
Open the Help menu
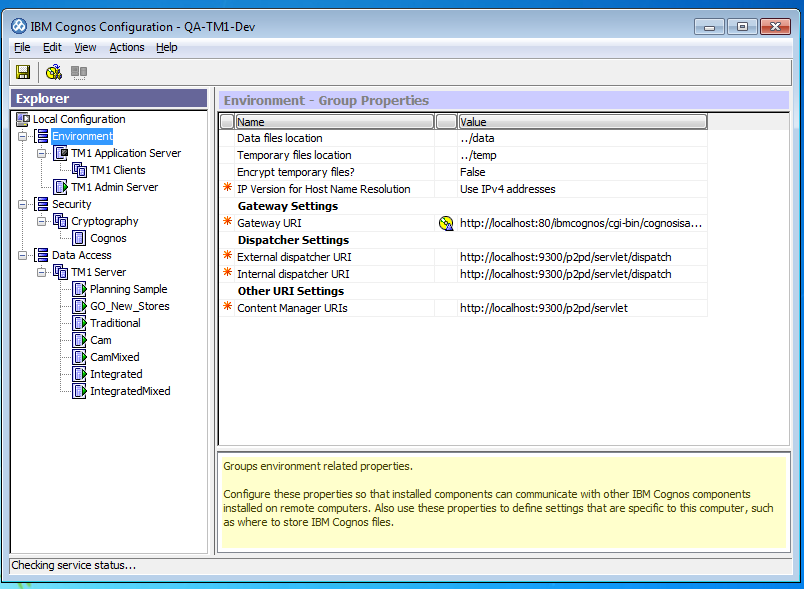click(167, 47)
